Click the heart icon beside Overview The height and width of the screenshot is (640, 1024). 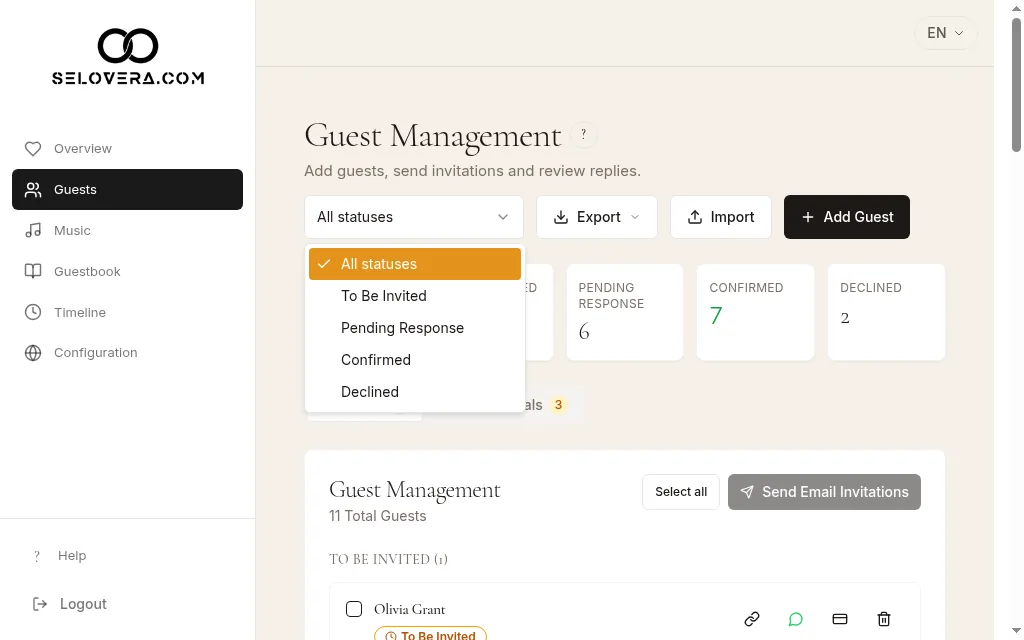point(33,149)
